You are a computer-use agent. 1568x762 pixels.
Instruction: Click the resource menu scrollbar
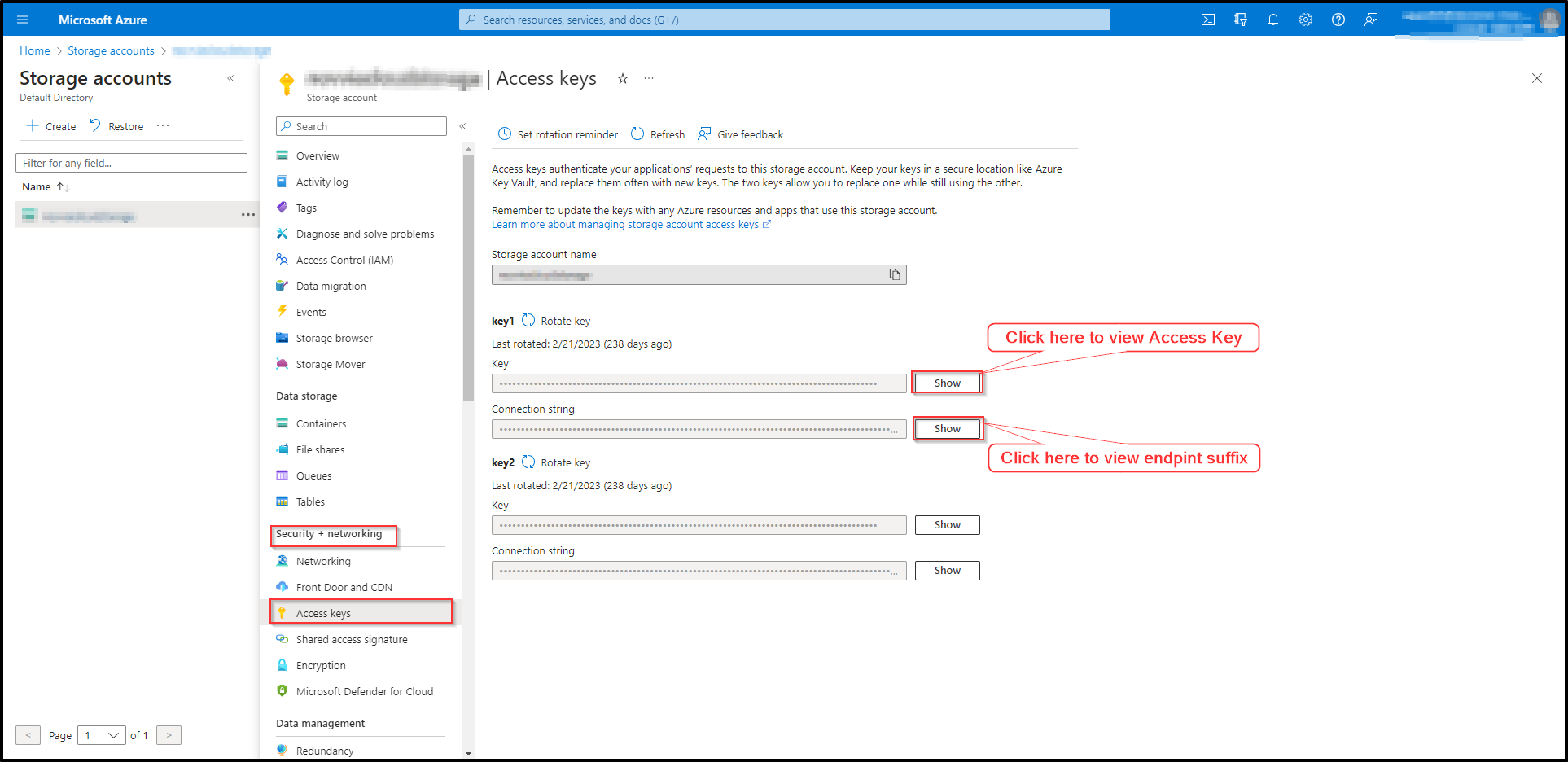[x=468, y=277]
